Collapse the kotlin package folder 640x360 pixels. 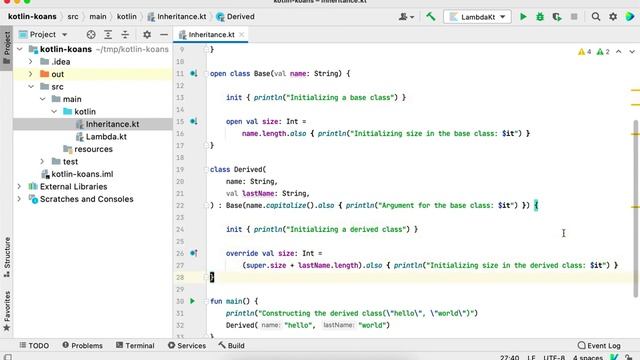pyautogui.click(x=54, y=111)
